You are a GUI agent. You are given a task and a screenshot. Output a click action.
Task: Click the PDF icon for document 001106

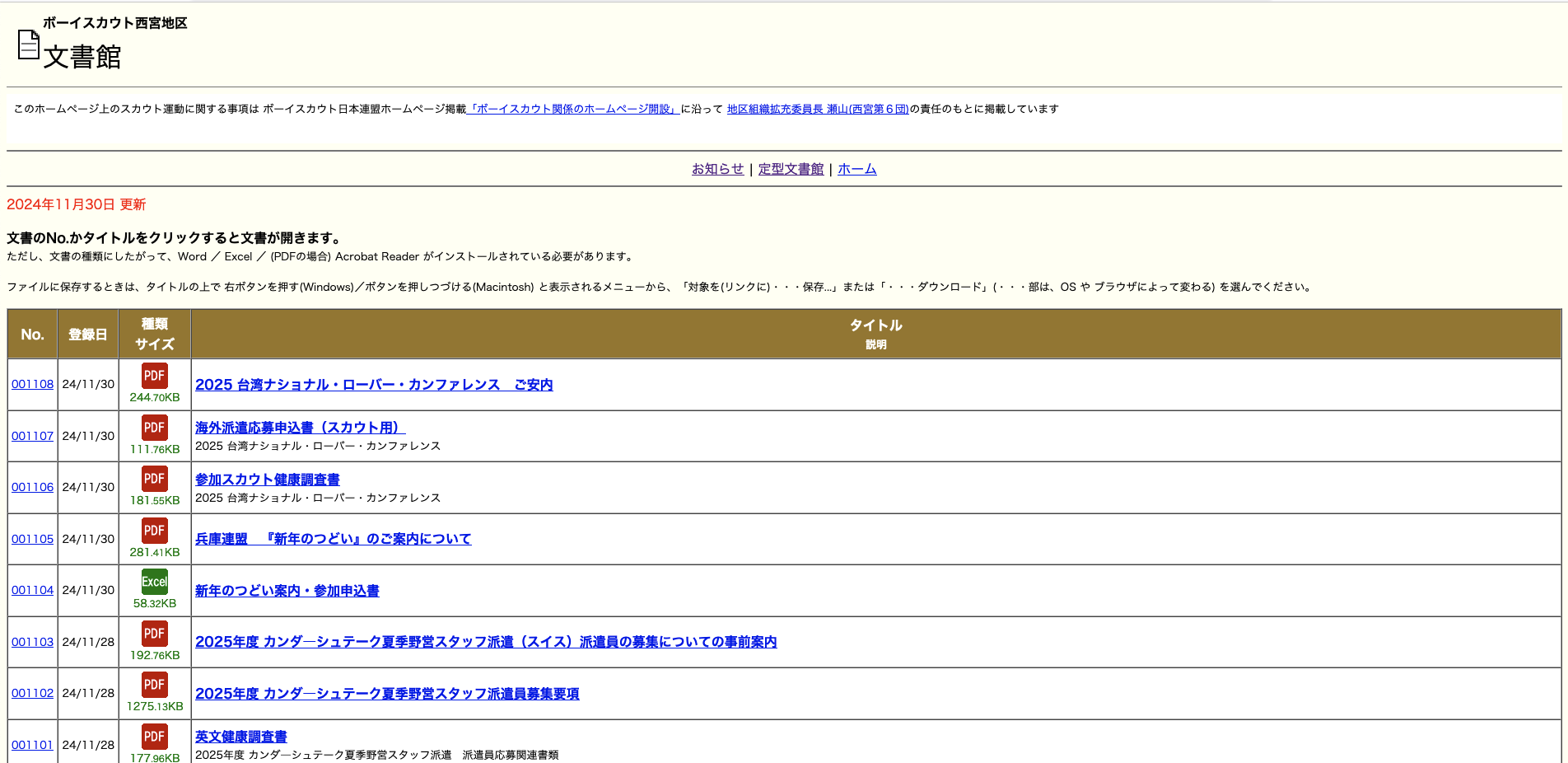(155, 479)
